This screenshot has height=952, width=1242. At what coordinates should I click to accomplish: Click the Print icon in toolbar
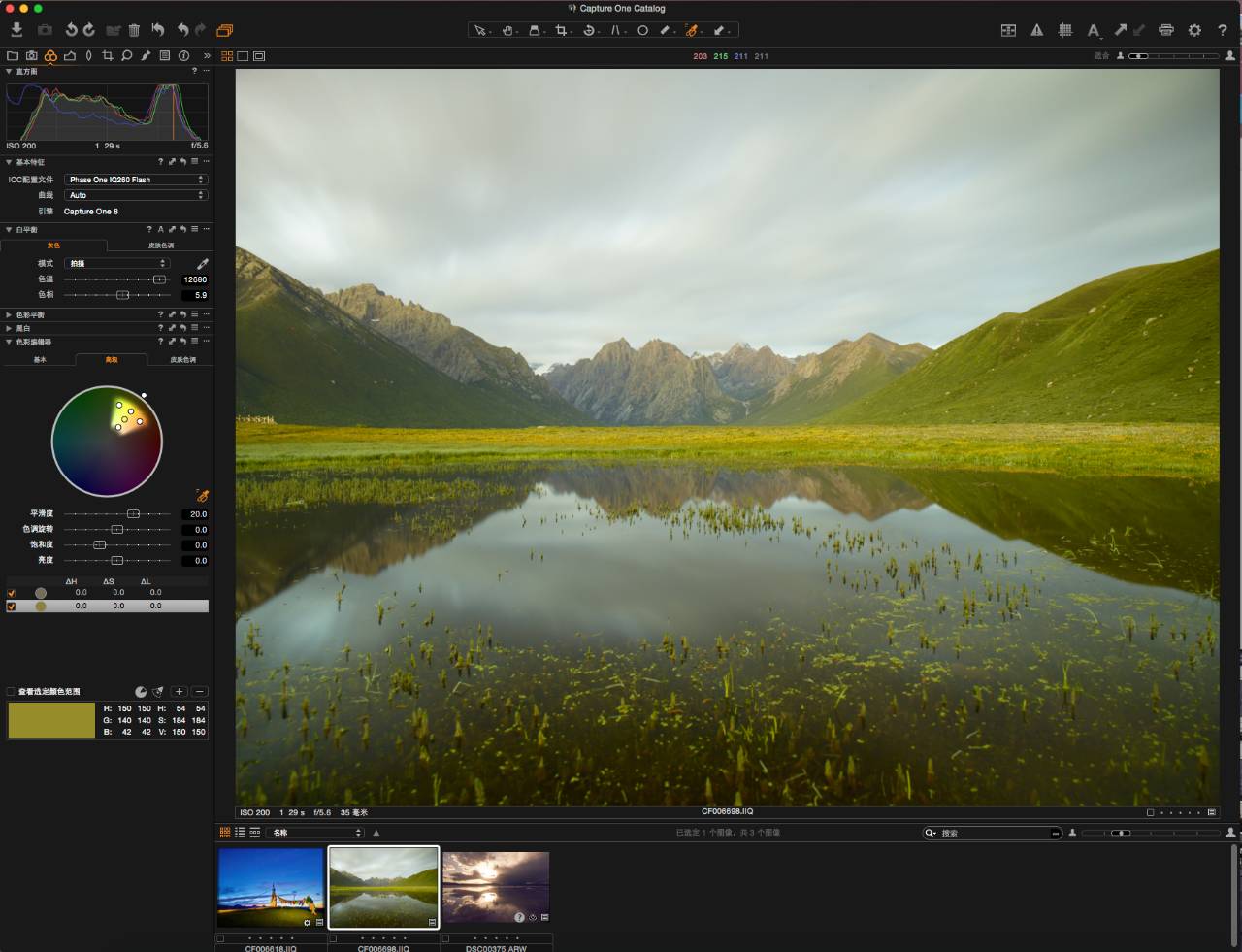click(x=1166, y=30)
